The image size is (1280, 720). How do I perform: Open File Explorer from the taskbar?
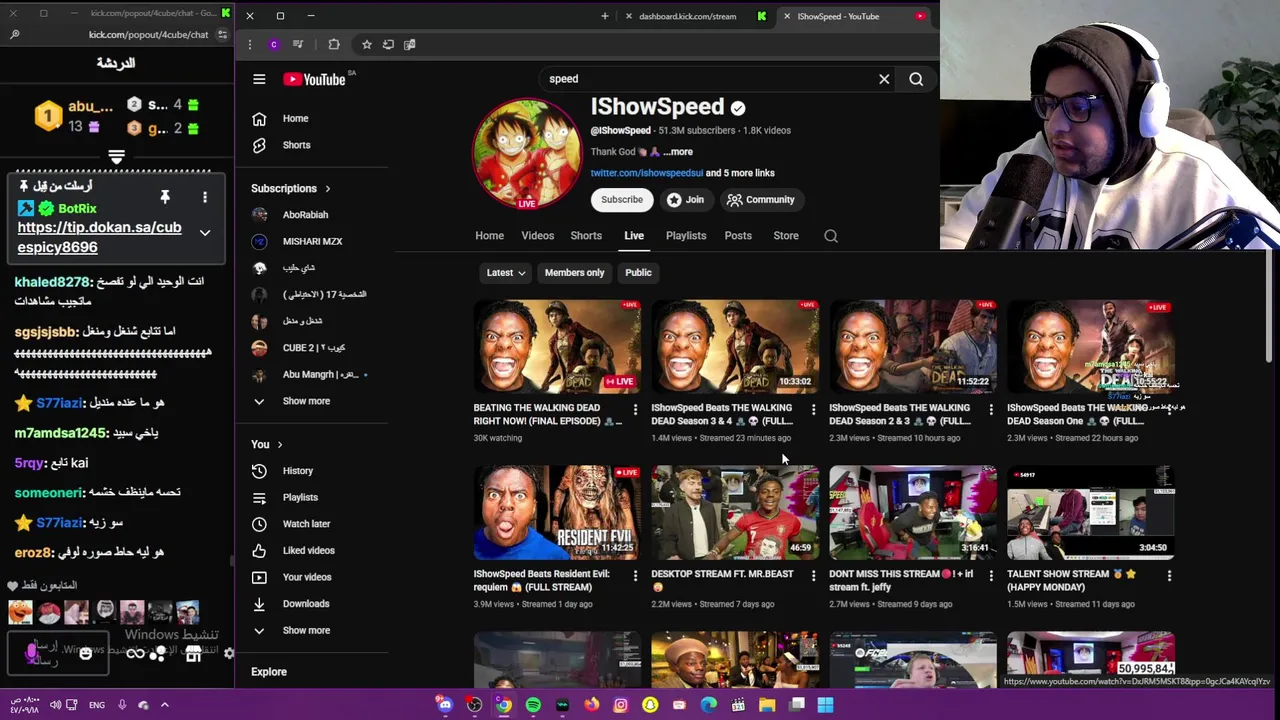tap(767, 705)
